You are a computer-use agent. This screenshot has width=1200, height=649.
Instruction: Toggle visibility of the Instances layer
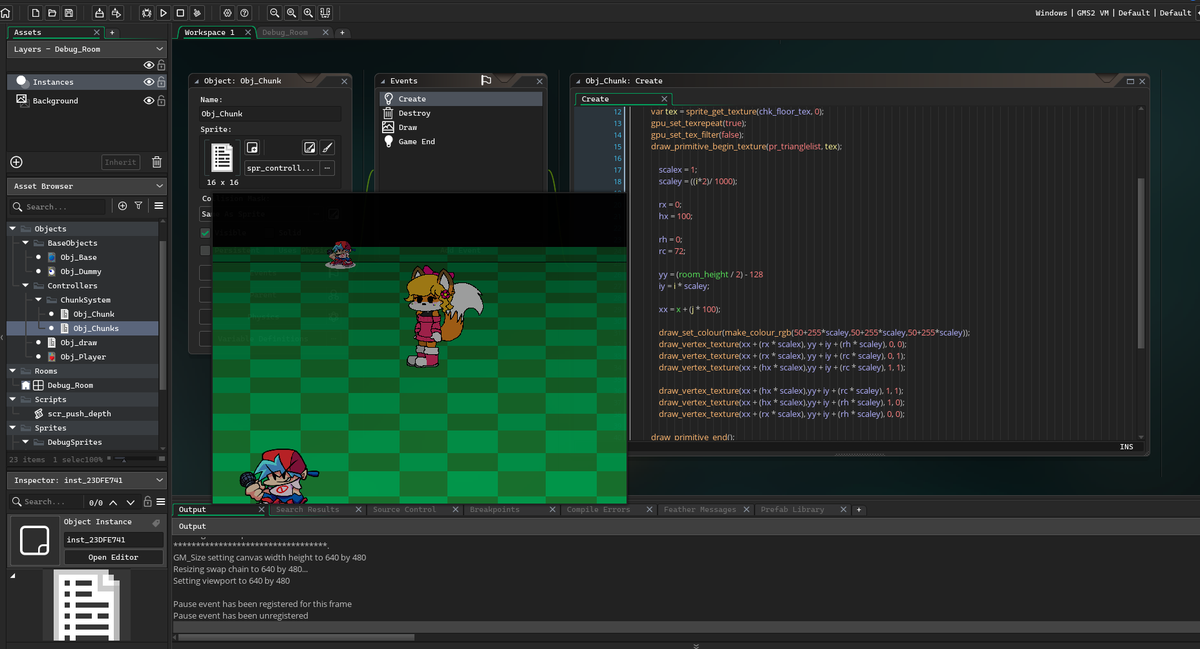click(x=149, y=82)
